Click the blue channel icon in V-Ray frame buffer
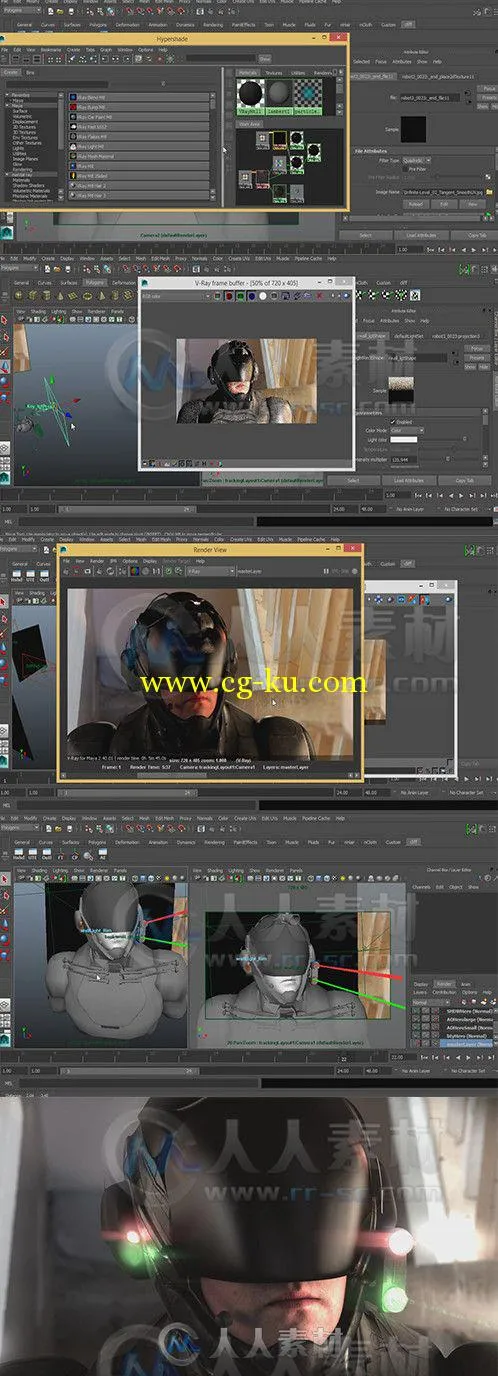This screenshot has width=498, height=1376. [x=252, y=295]
